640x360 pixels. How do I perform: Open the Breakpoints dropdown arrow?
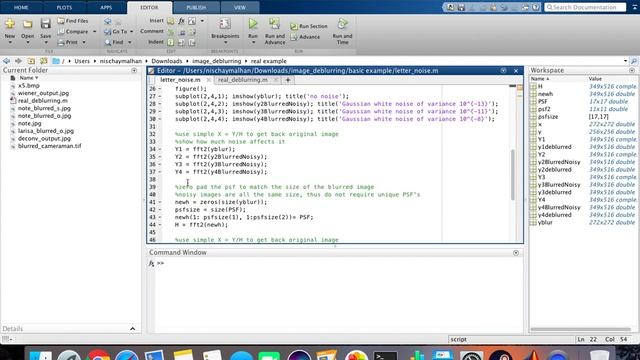225,42
